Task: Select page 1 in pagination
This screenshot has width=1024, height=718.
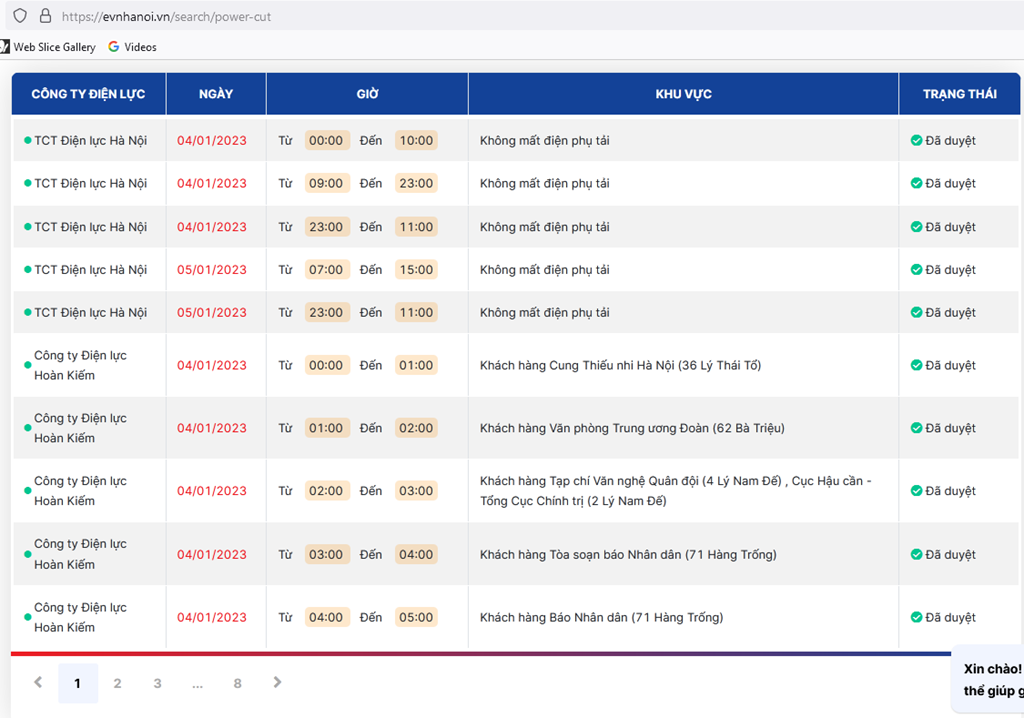Action: pyautogui.click(x=78, y=683)
